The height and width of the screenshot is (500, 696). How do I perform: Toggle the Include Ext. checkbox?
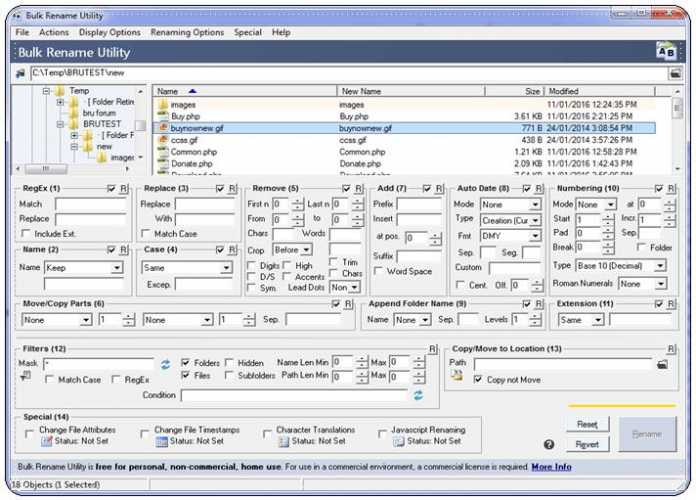click(26, 233)
